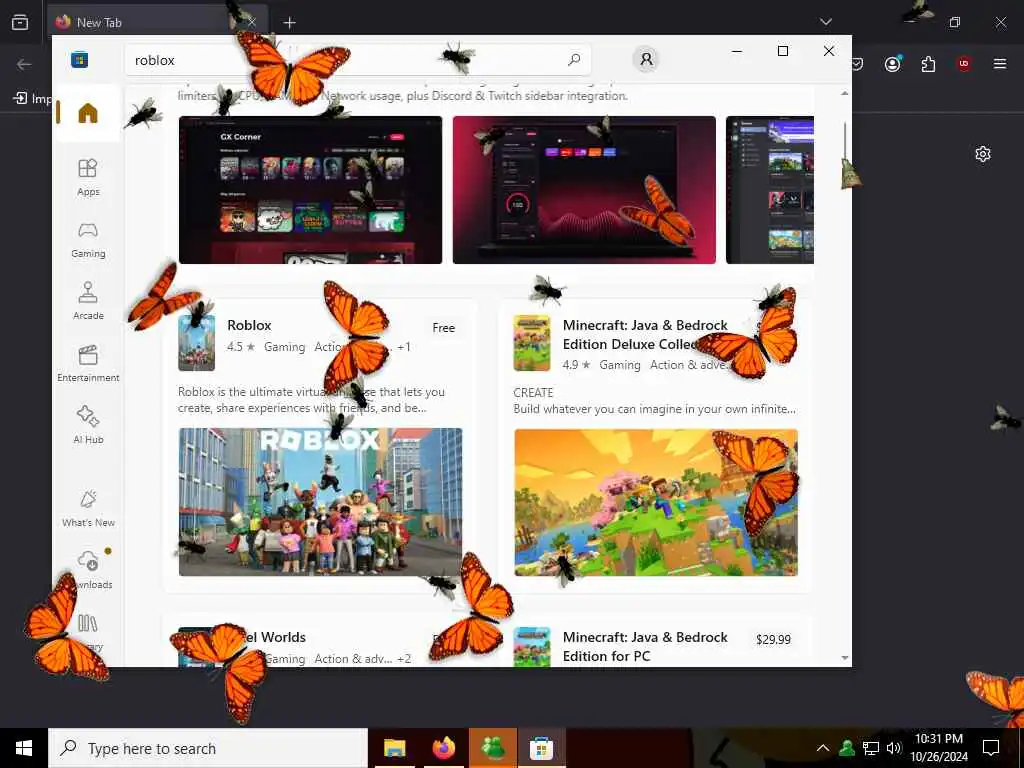Open Firefox extensions puzzle icon
1024x768 pixels.
(x=928, y=64)
